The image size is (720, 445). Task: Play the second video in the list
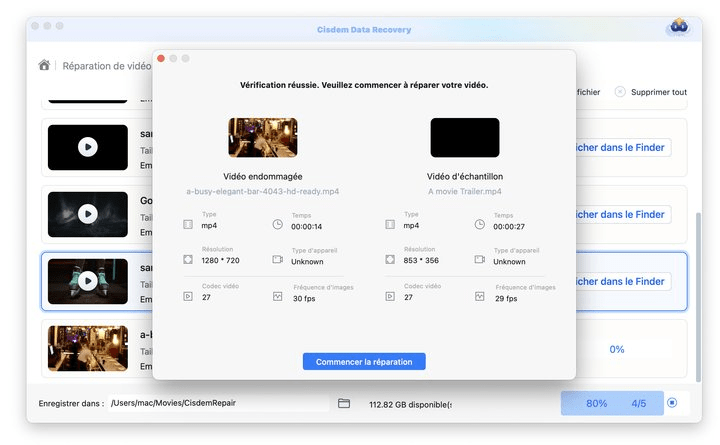click(88, 214)
